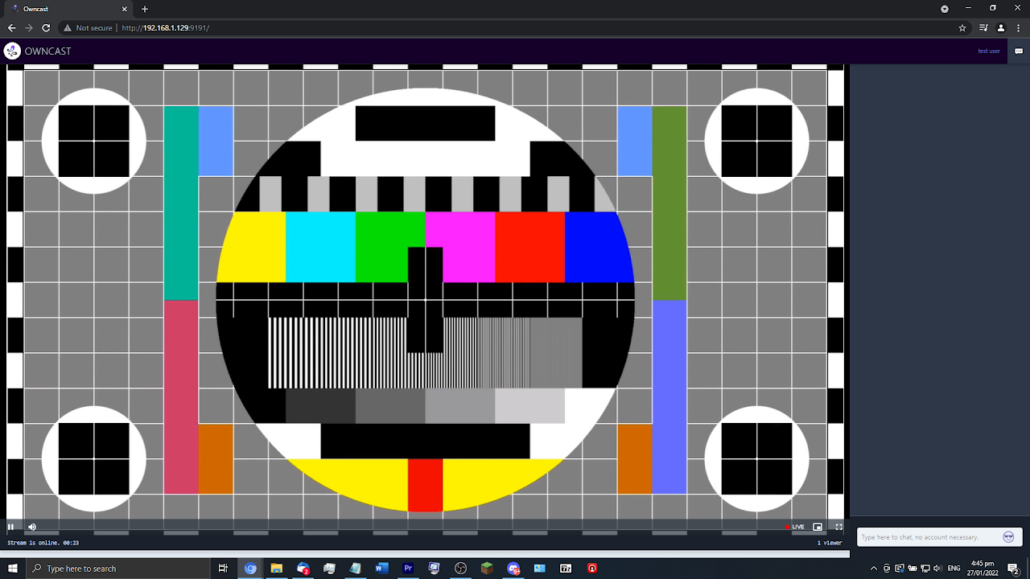Open Premiere Pro from taskbar
The height and width of the screenshot is (579, 1030).
(408, 568)
